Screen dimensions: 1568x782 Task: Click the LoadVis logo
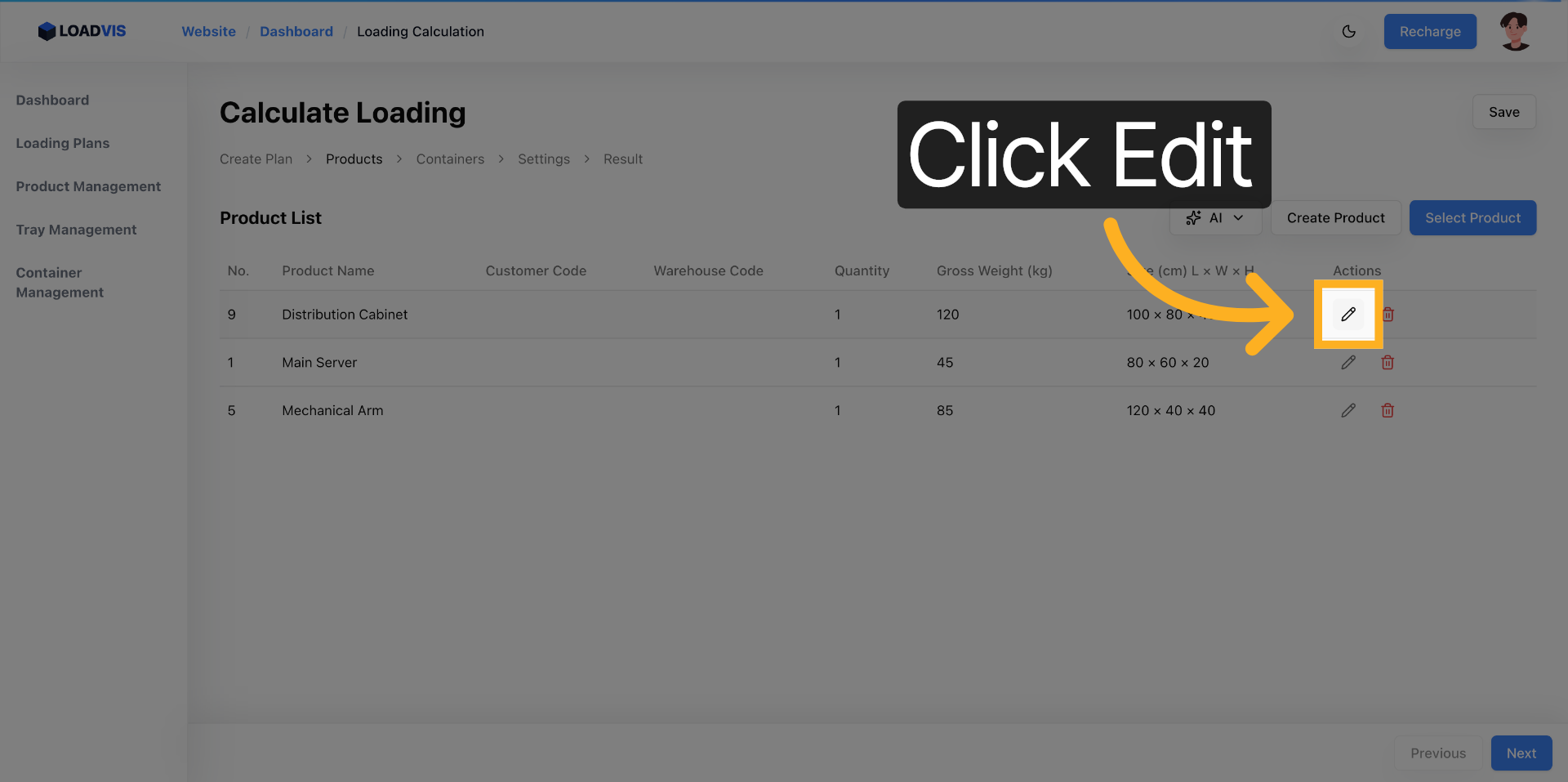point(82,31)
